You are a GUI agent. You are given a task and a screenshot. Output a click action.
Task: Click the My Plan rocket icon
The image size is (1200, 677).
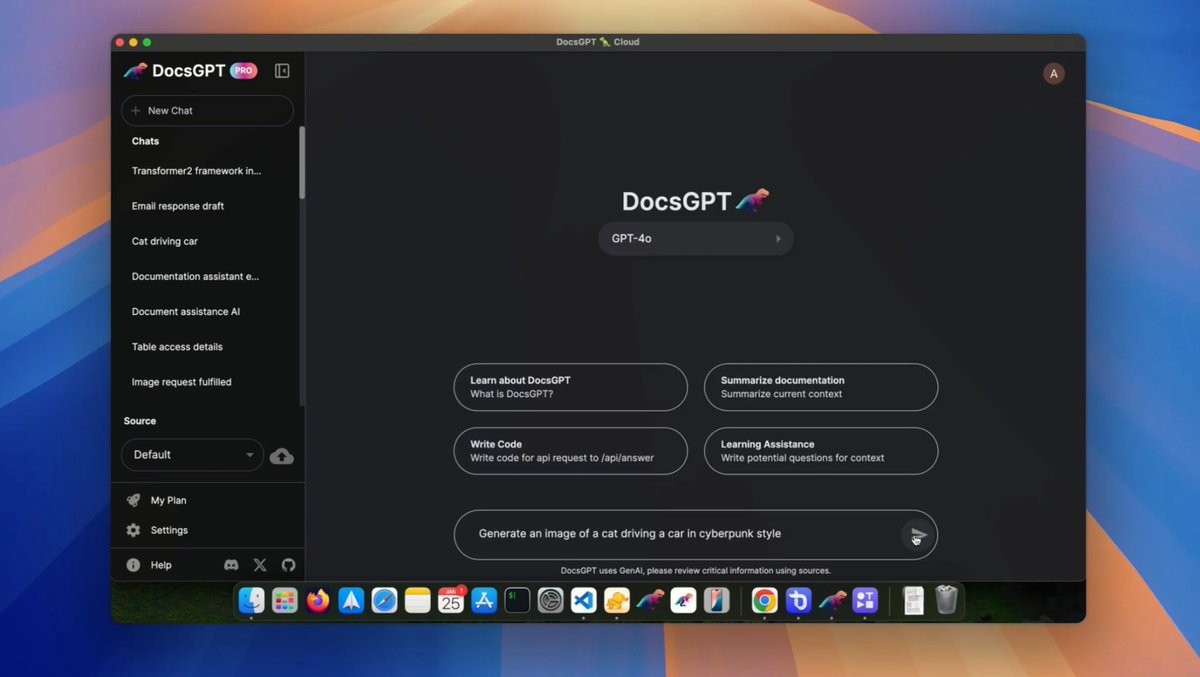[x=133, y=500]
